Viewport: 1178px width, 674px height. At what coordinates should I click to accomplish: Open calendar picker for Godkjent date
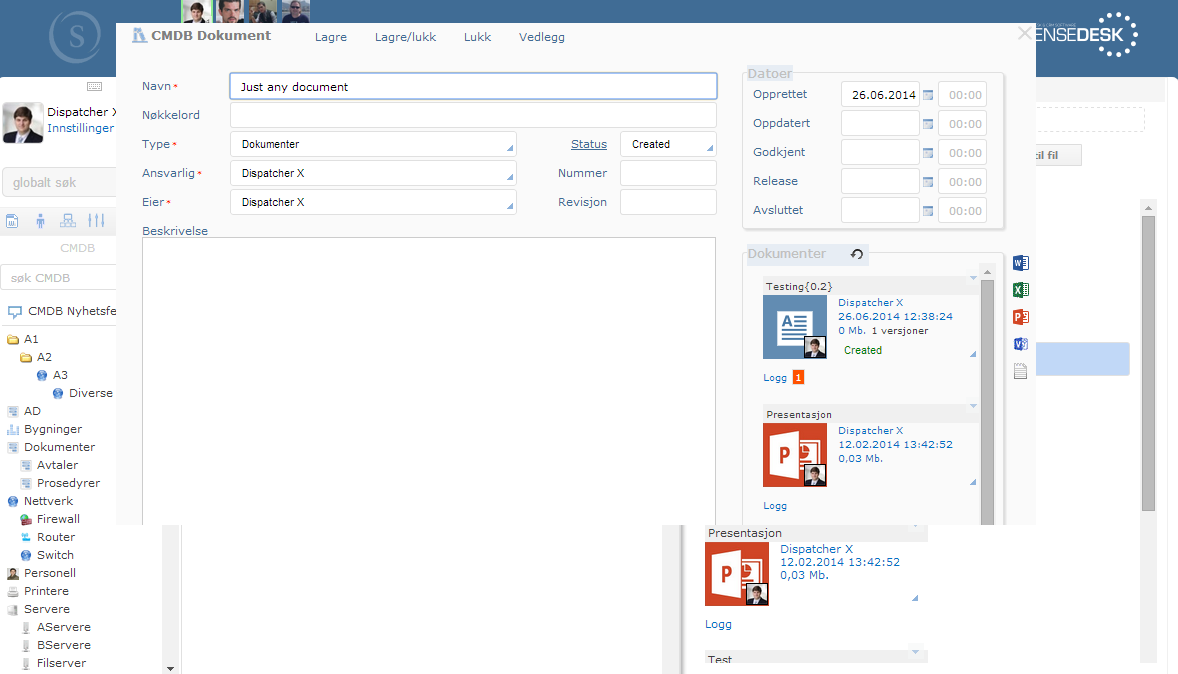click(x=928, y=153)
